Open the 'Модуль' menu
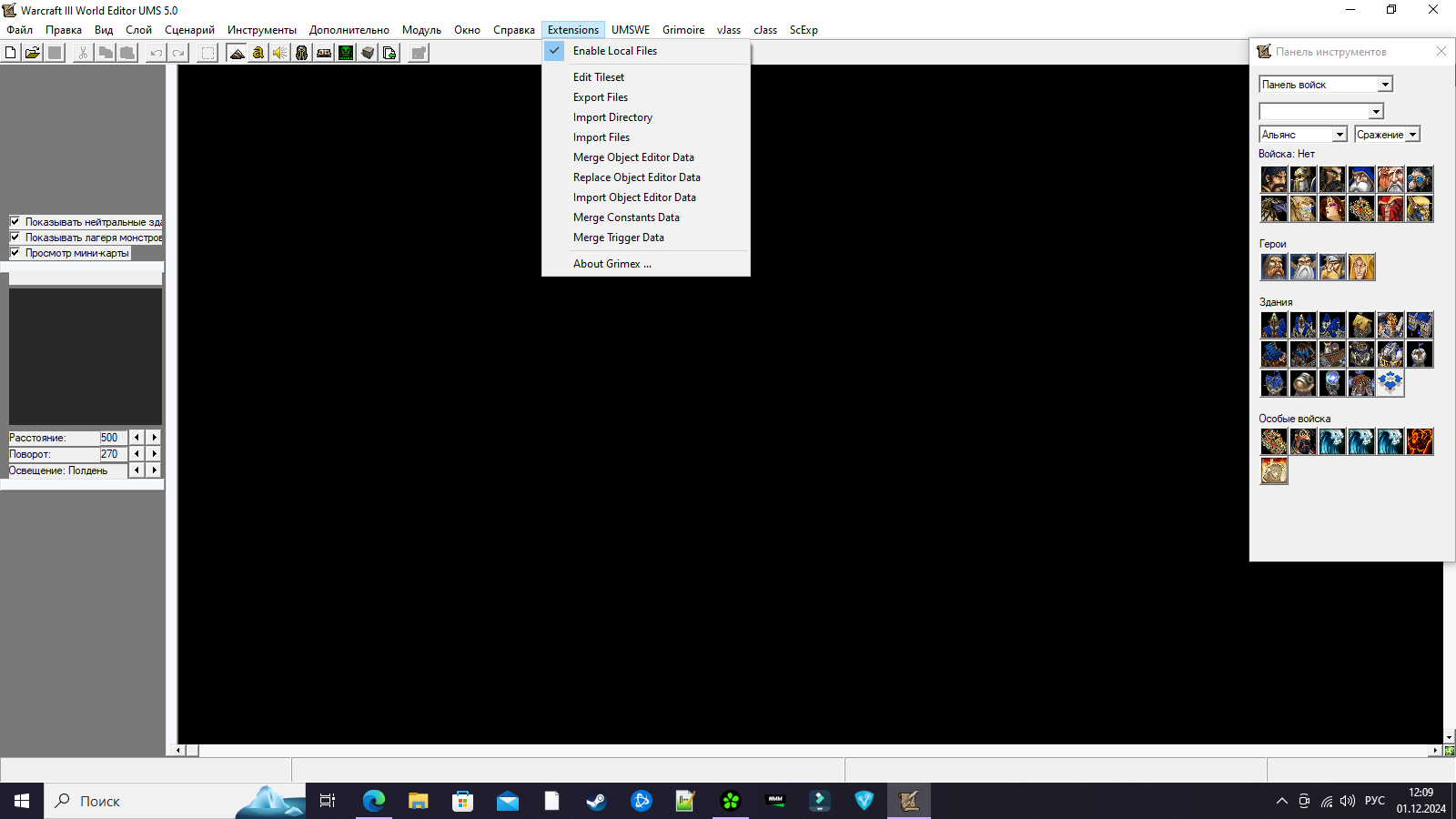The width and height of the screenshot is (1456, 819). point(421,30)
